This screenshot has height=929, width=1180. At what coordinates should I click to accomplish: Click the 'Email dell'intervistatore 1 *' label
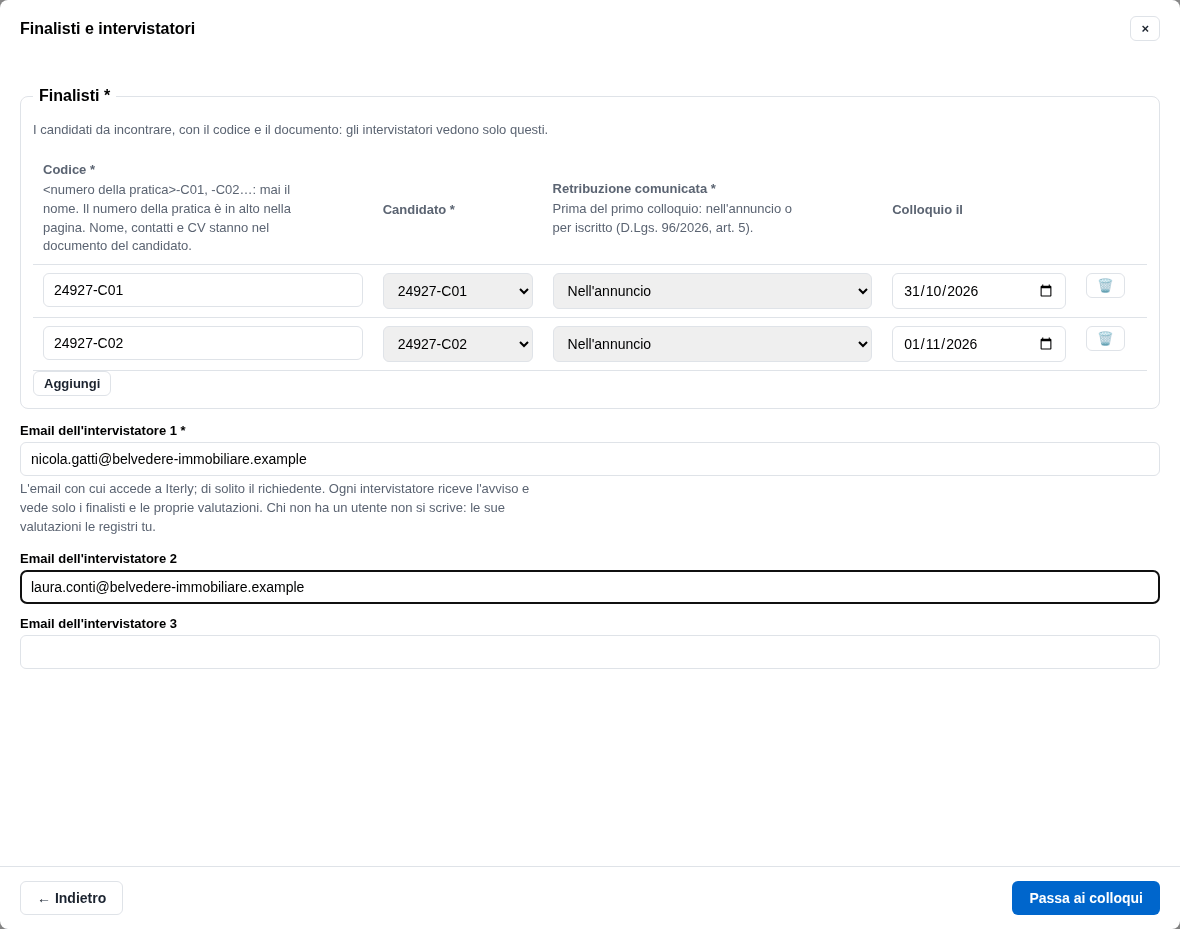click(x=103, y=431)
